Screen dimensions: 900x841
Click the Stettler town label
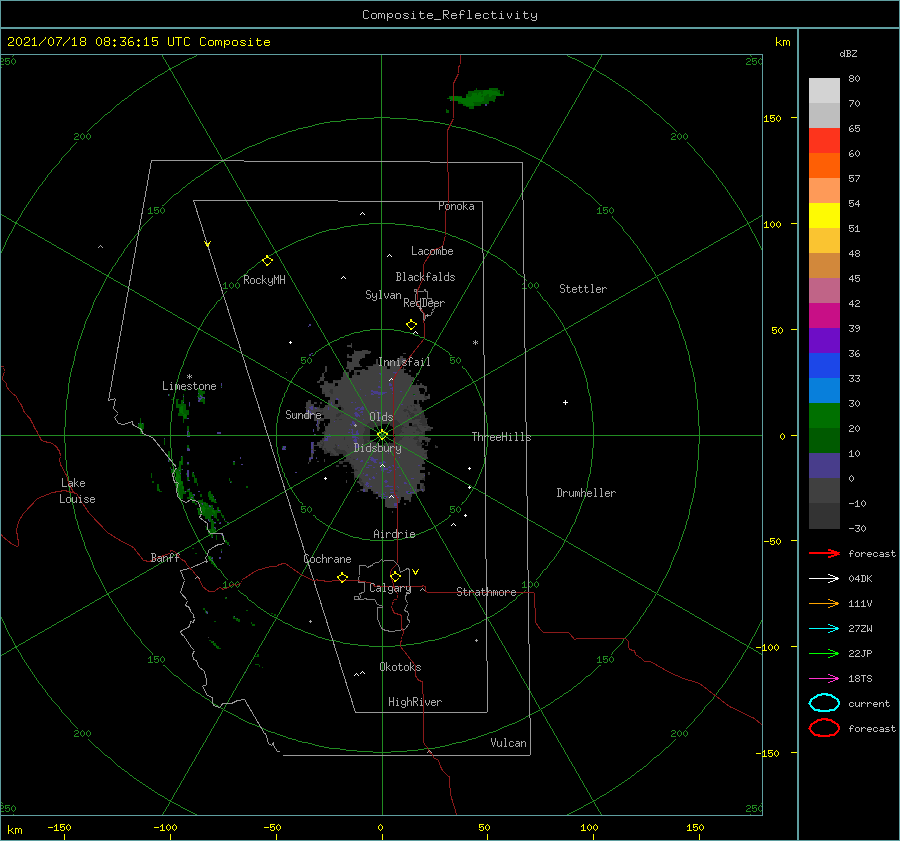point(583,289)
